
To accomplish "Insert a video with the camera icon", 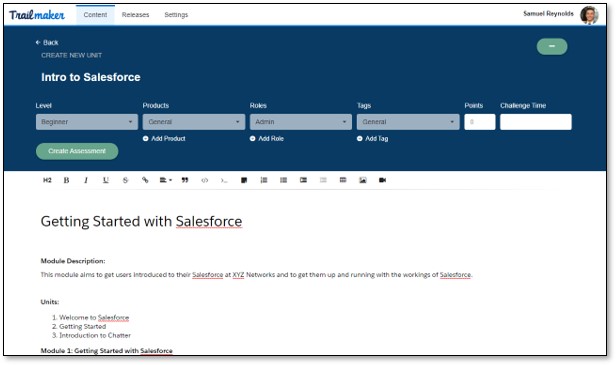I will point(382,180).
